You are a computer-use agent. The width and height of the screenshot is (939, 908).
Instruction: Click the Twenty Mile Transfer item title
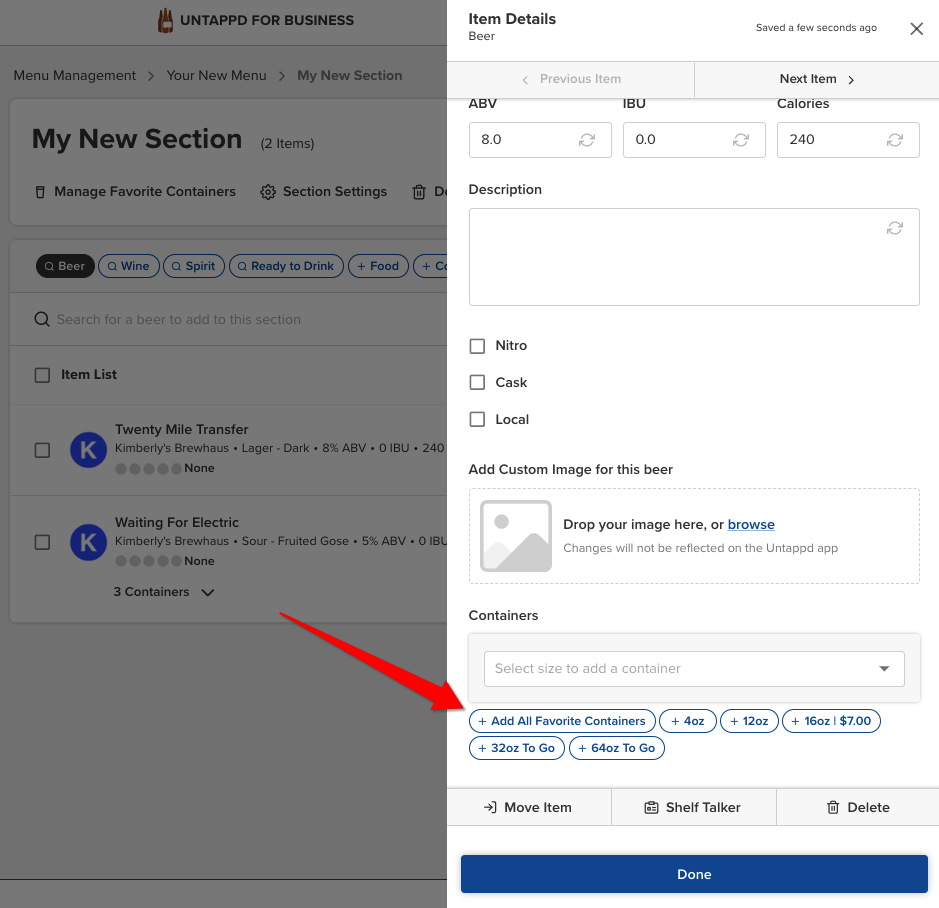[181, 429]
